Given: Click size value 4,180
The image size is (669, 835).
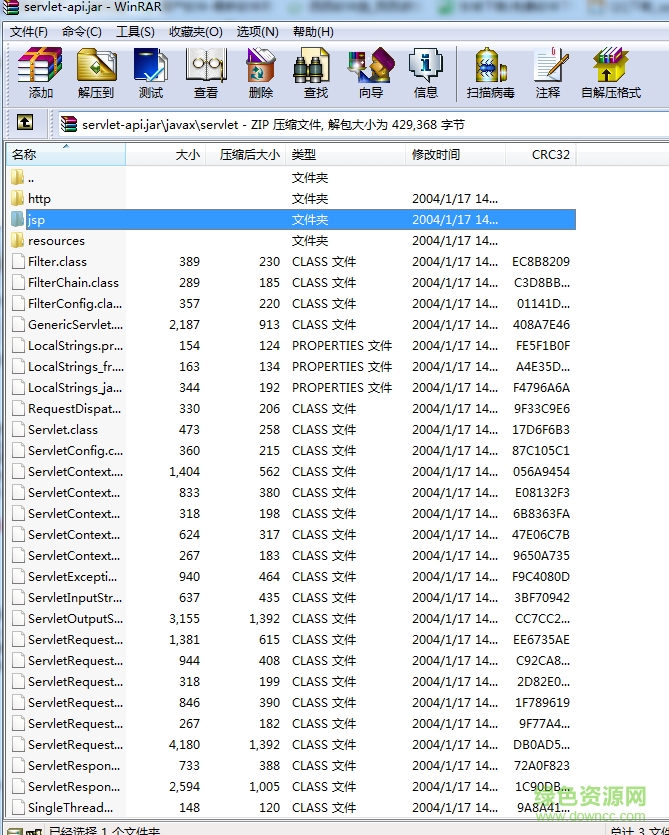Looking at the screenshot, I should tap(184, 744).
